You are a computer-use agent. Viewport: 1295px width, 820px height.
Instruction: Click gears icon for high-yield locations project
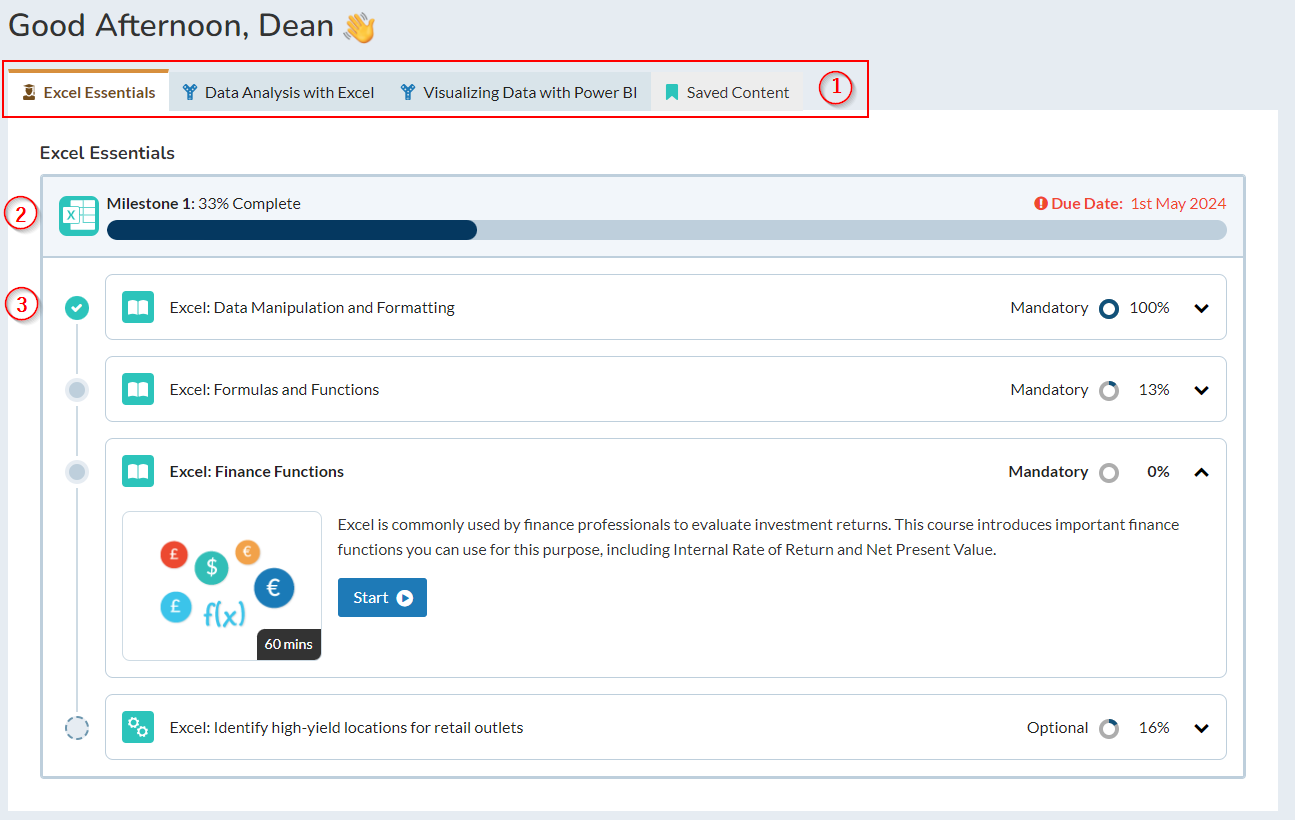138,728
